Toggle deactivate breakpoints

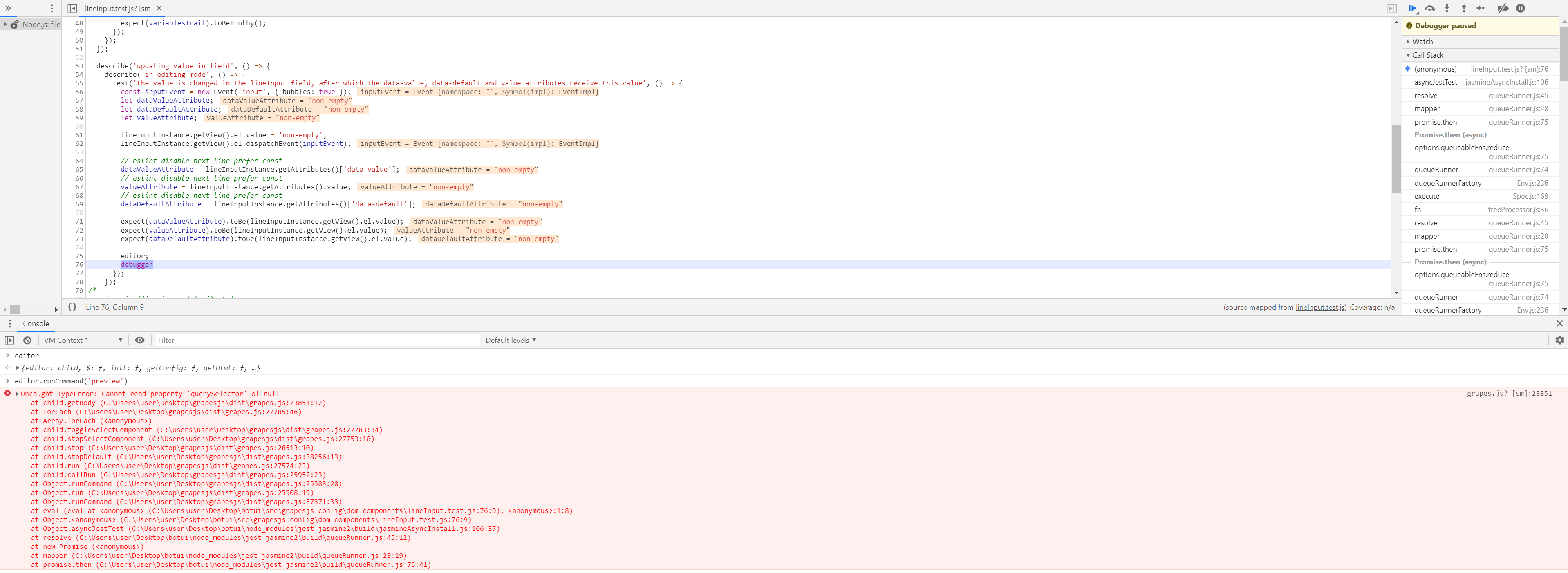click(x=1503, y=8)
